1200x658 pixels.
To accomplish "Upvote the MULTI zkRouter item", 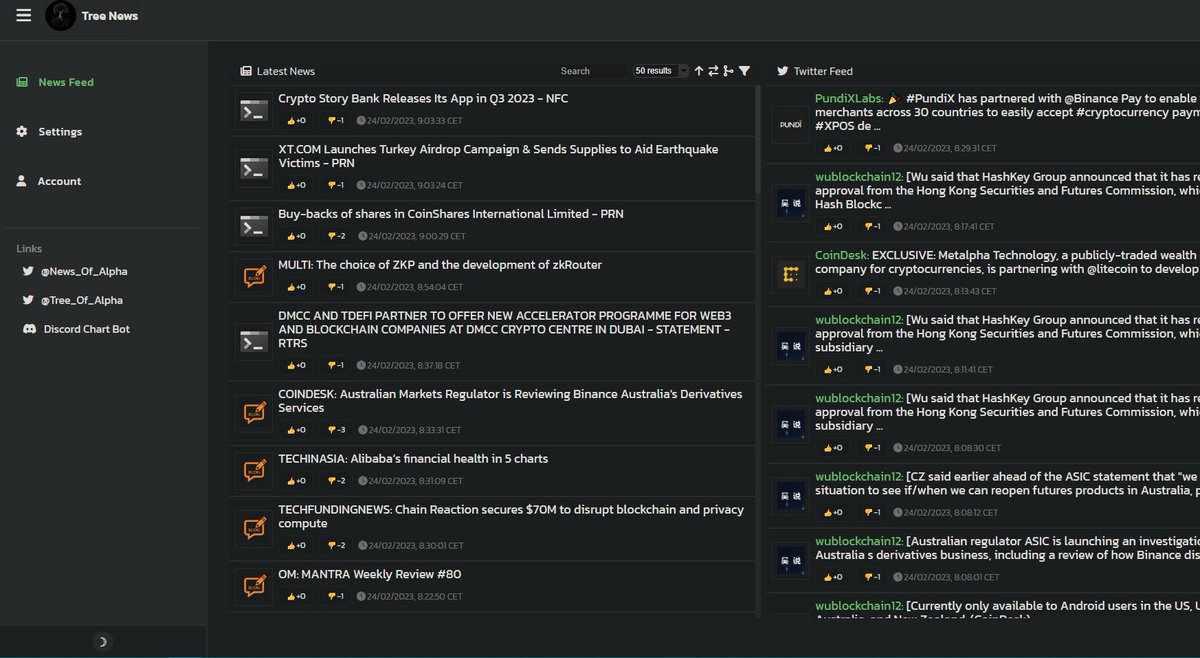I will pyautogui.click(x=296, y=287).
